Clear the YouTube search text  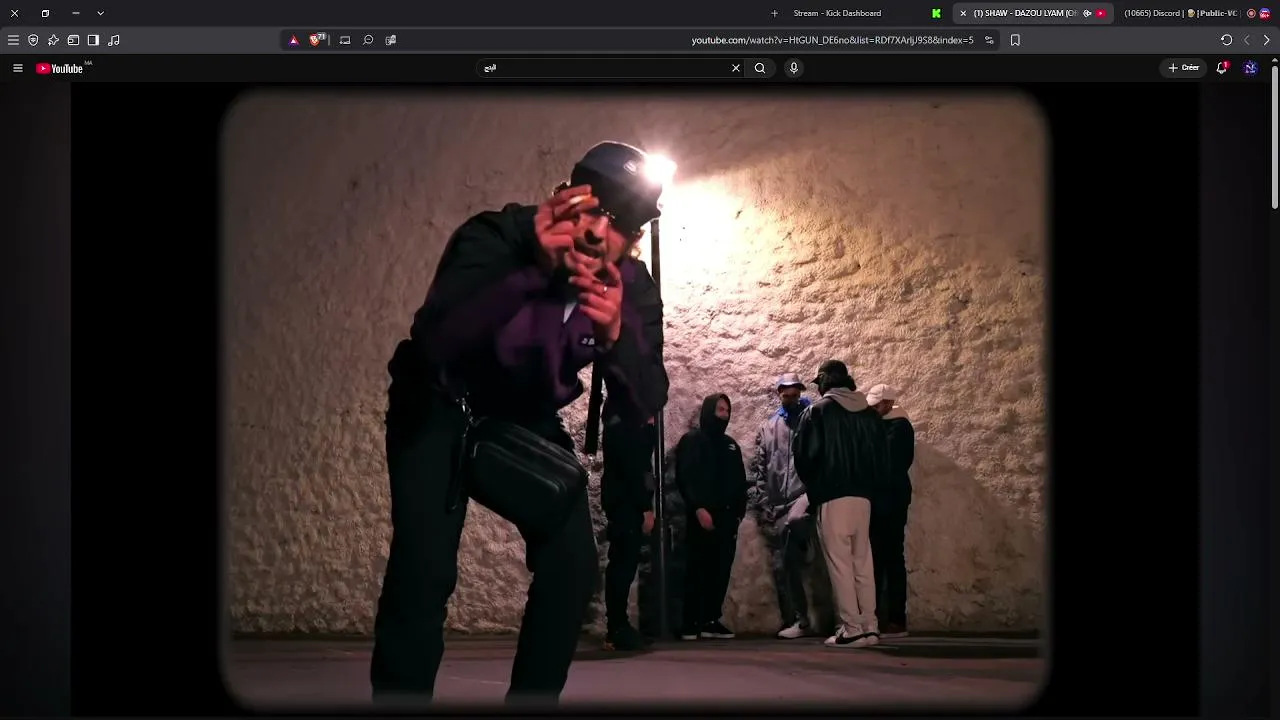point(736,68)
